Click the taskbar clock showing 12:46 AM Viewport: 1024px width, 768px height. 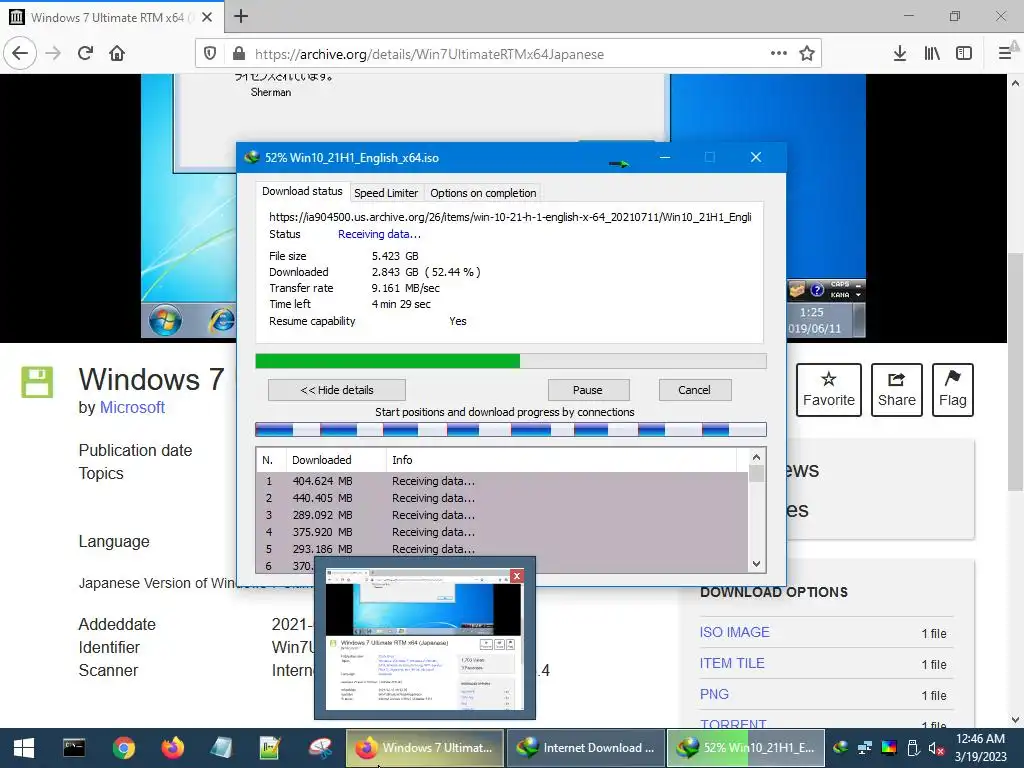(980, 748)
